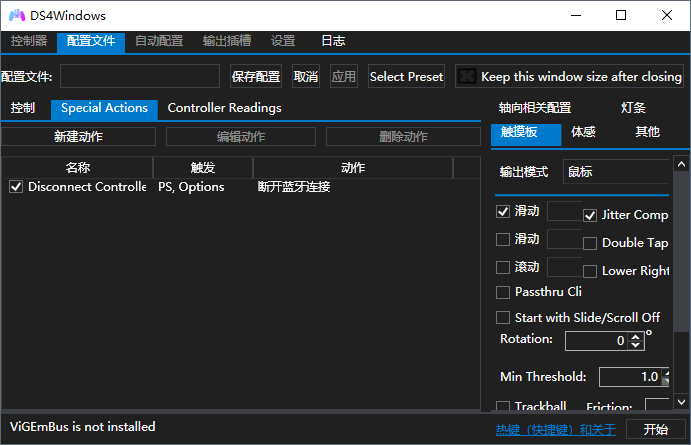The image size is (691, 445).
Task: Click the 取消 button
Action: (x=306, y=76)
